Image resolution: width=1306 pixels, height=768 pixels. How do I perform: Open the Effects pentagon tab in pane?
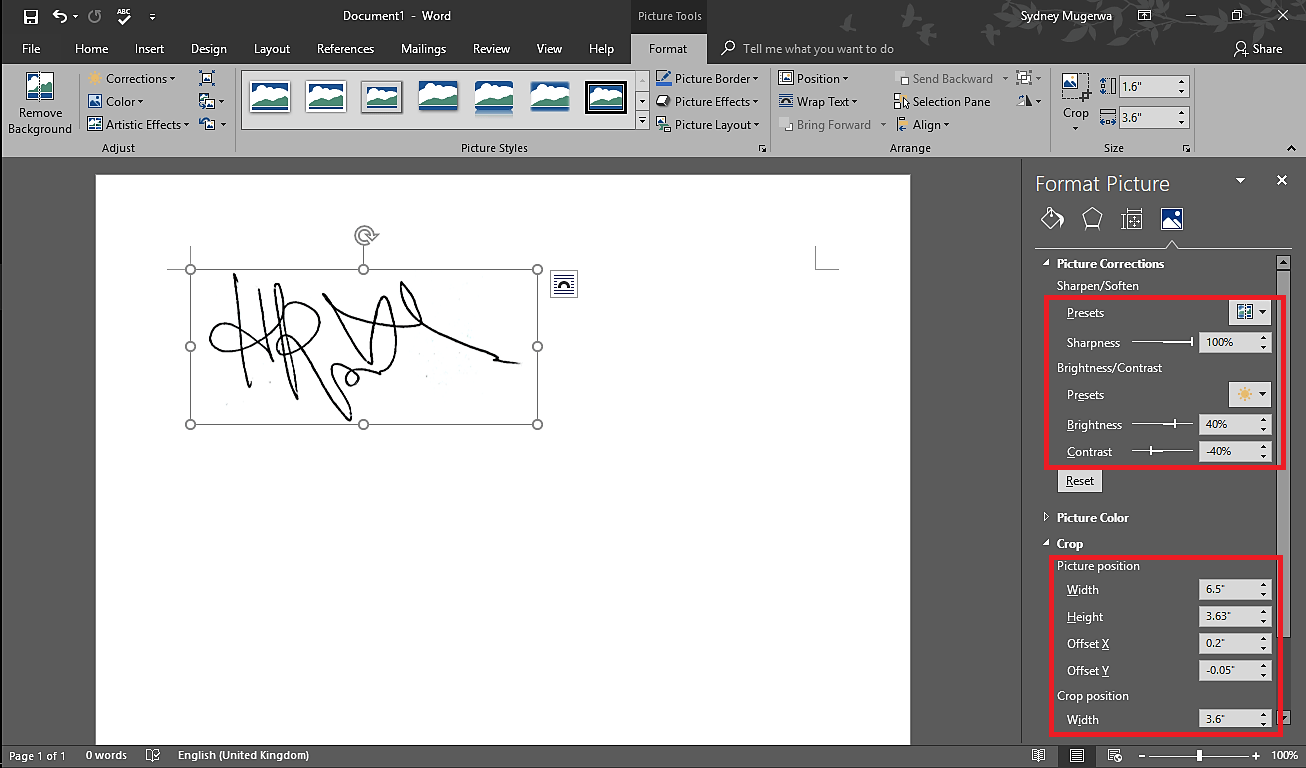(x=1092, y=219)
